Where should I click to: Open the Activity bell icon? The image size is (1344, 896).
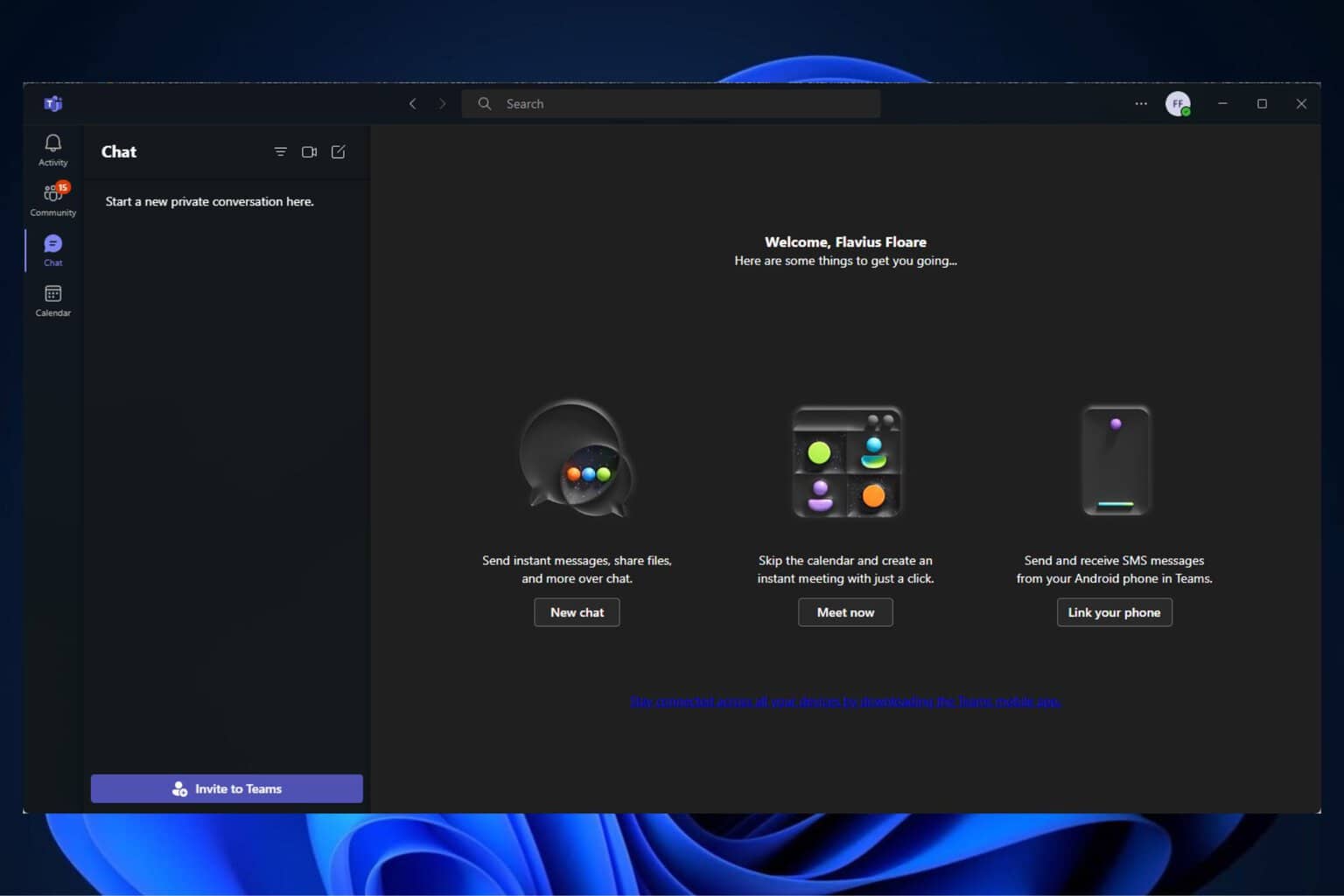point(52,150)
